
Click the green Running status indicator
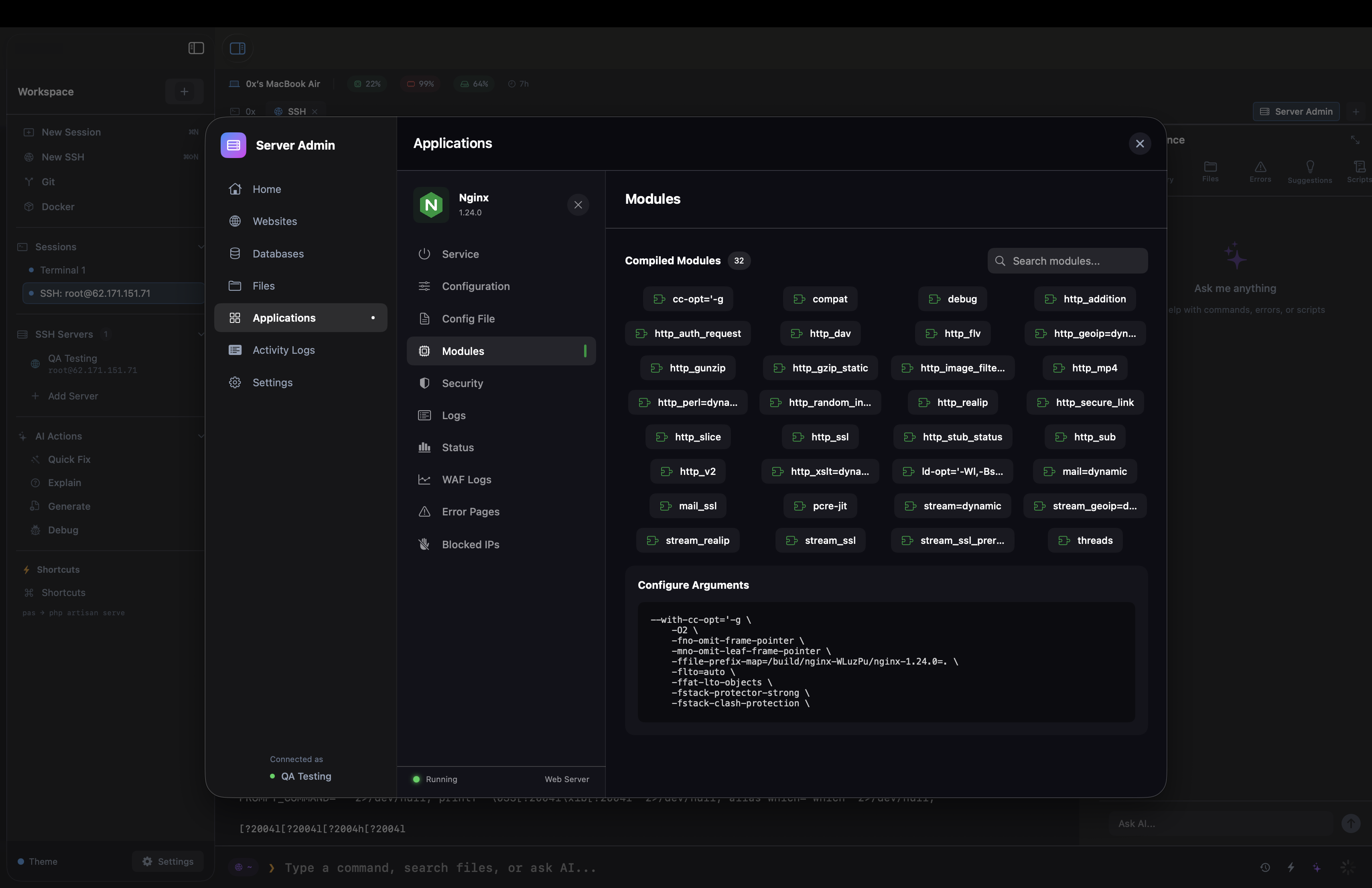click(416, 779)
